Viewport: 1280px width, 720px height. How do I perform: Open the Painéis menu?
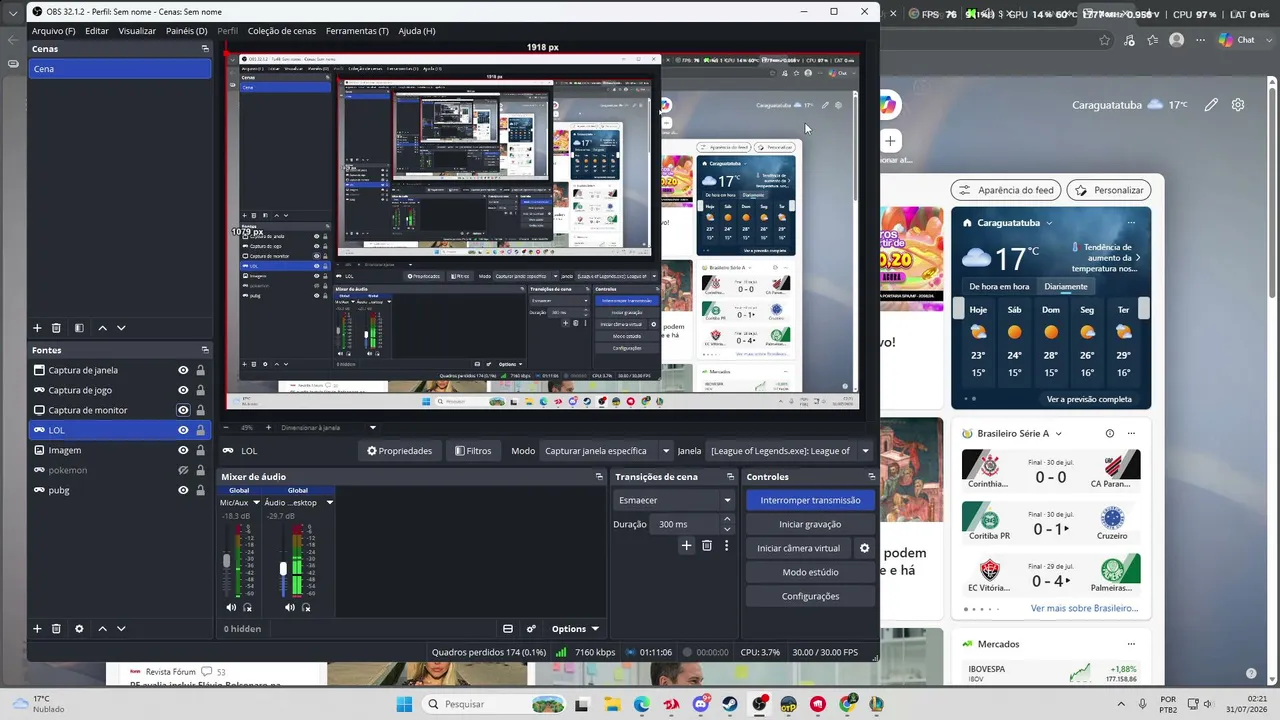(187, 31)
